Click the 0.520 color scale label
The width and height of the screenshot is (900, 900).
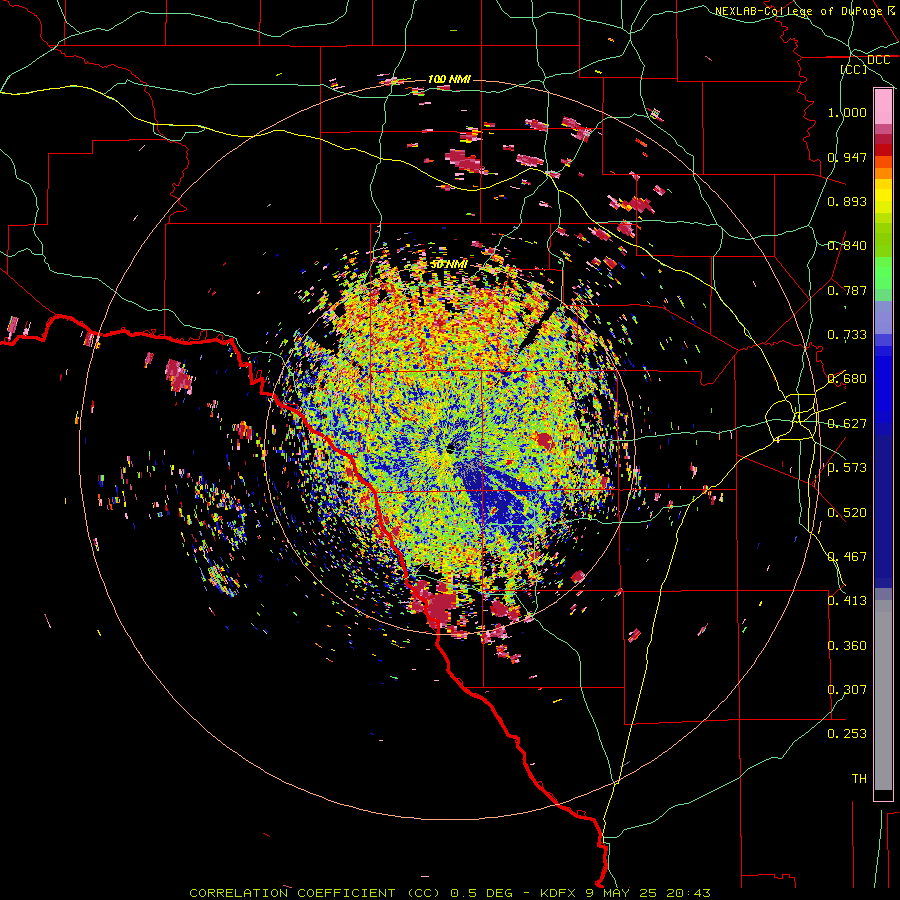coord(847,513)
